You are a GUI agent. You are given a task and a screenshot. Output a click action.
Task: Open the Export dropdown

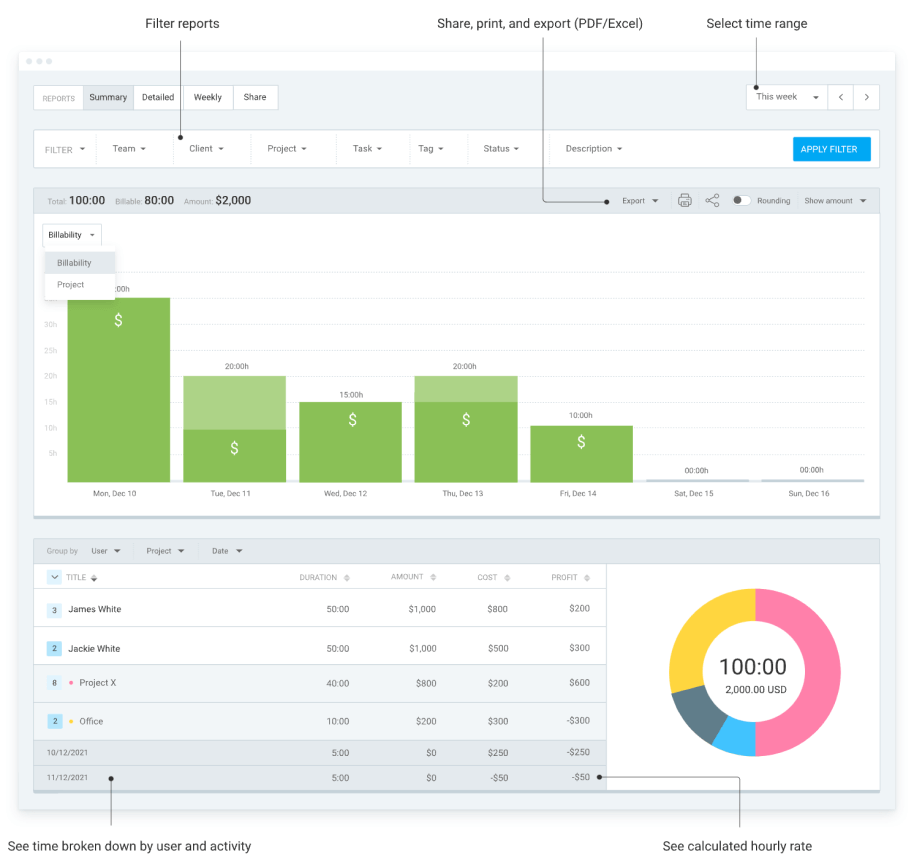pos(640,201)
